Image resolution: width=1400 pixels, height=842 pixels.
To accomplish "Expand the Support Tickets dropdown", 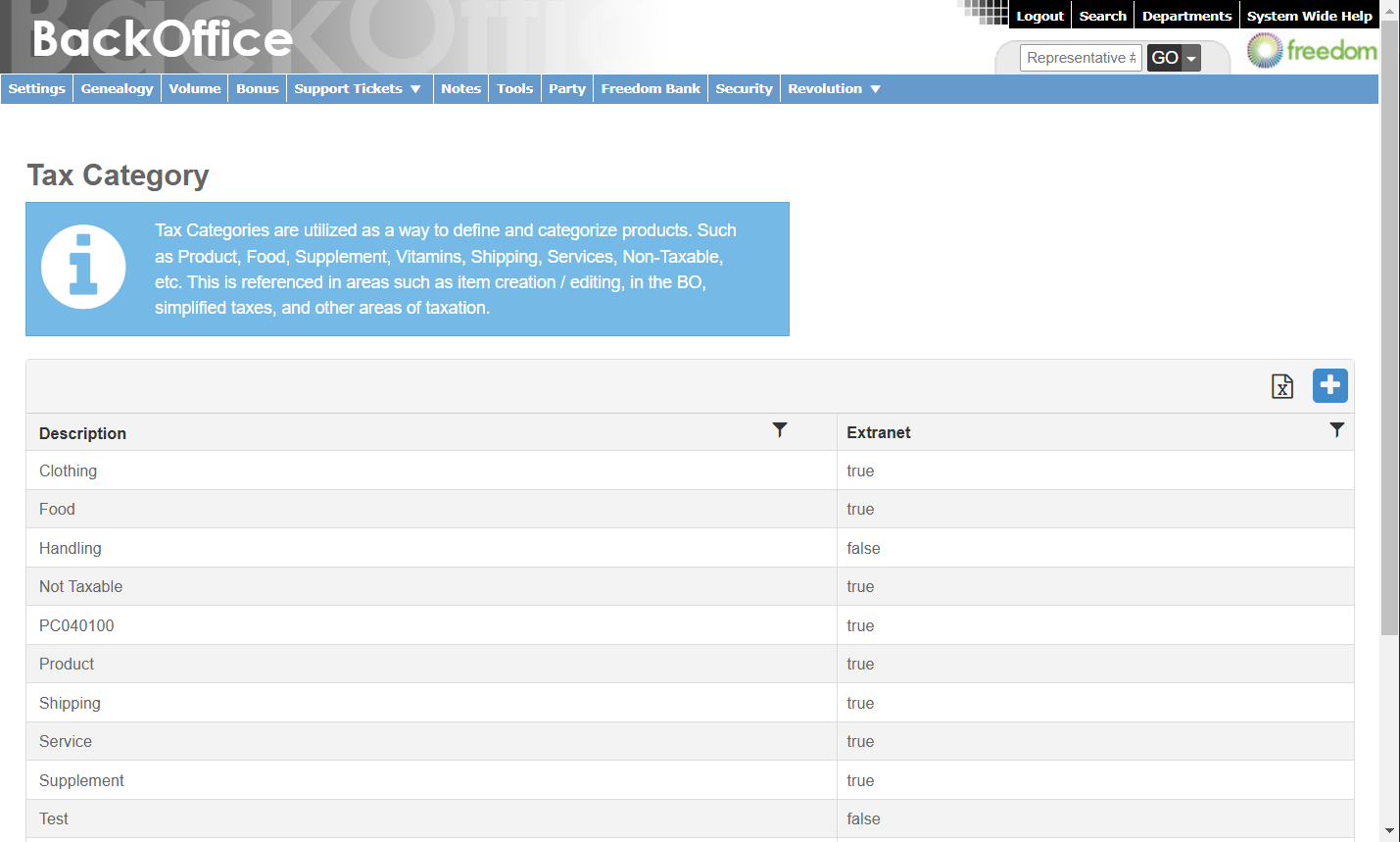I will (359, 88).
